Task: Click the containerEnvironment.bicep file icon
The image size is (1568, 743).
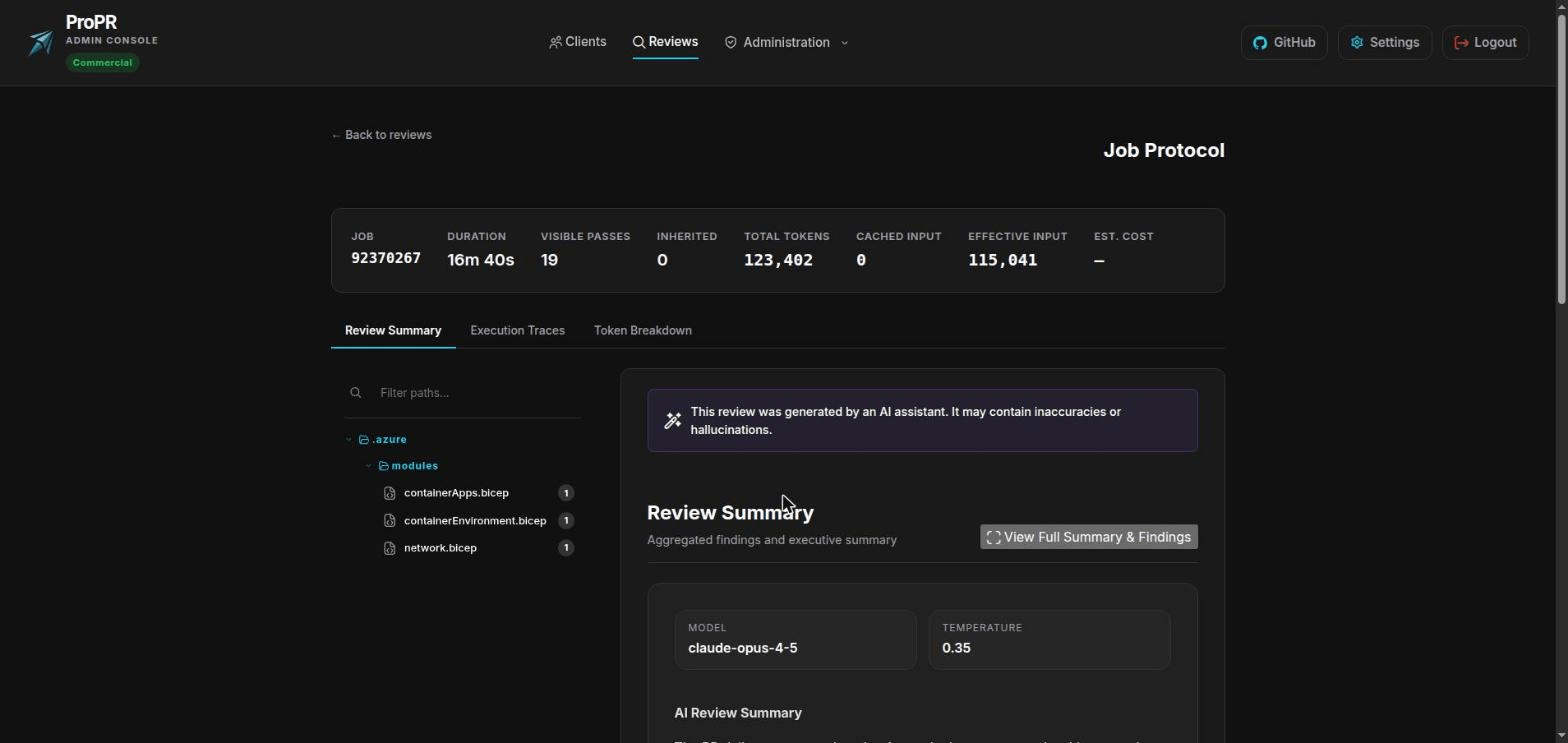Action: (x=390, y=521)
